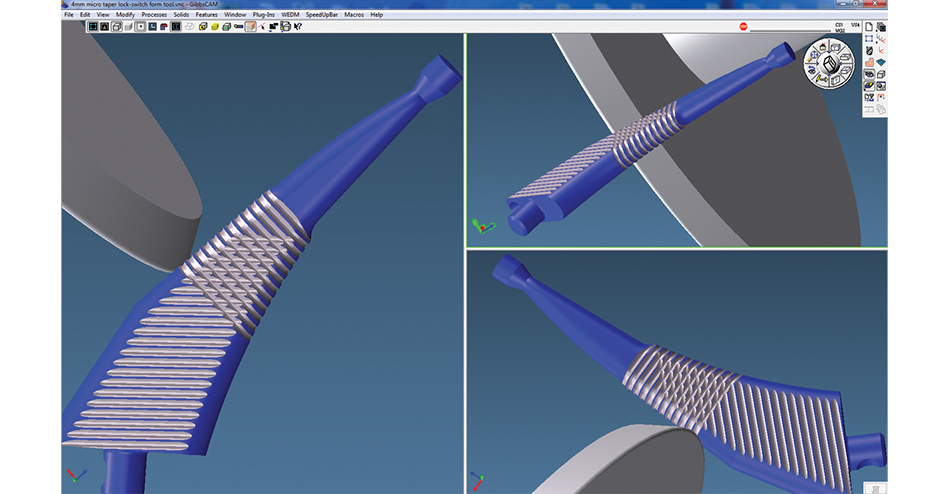Open the File menu dropdown
Image resolution: width=949 pixels, height=494 pixels.
coord(69,15)
